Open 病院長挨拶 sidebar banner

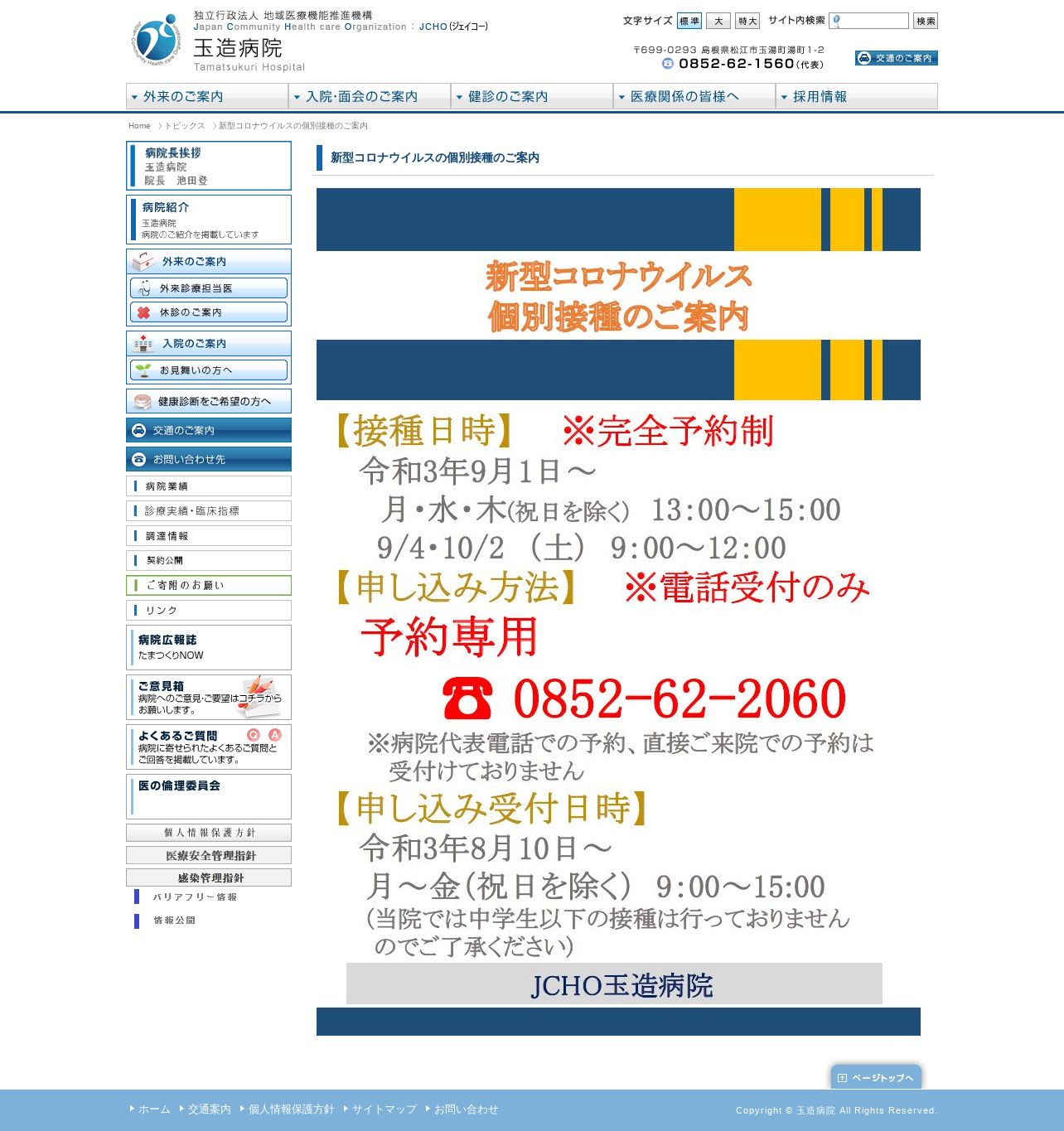pyautogui.click(x=209, y=166)
